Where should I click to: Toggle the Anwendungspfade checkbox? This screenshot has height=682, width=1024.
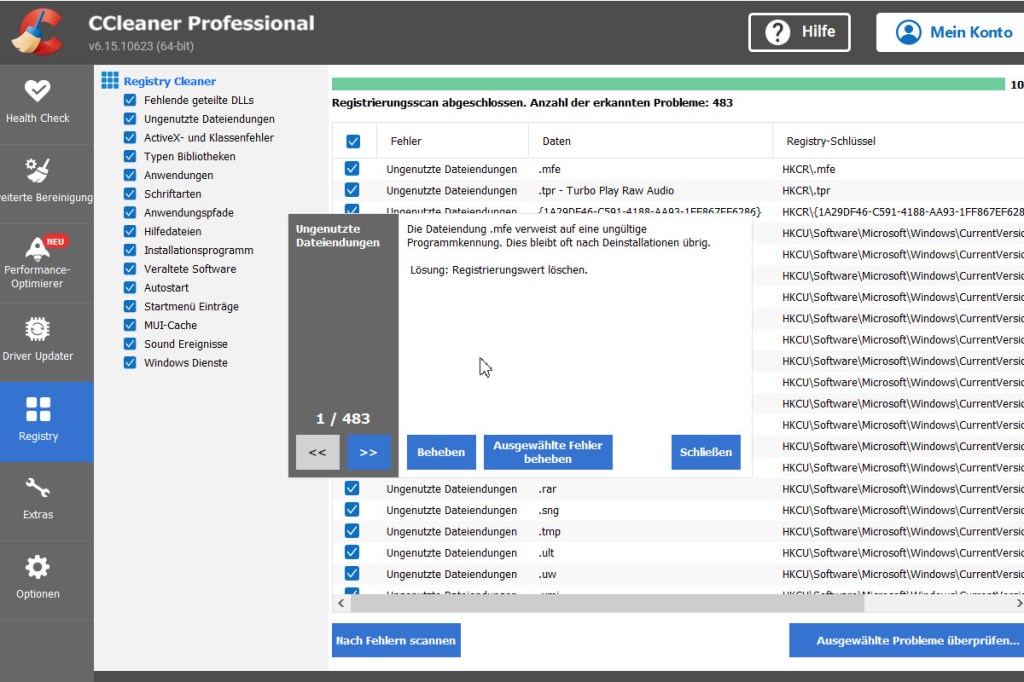point(130,212)
